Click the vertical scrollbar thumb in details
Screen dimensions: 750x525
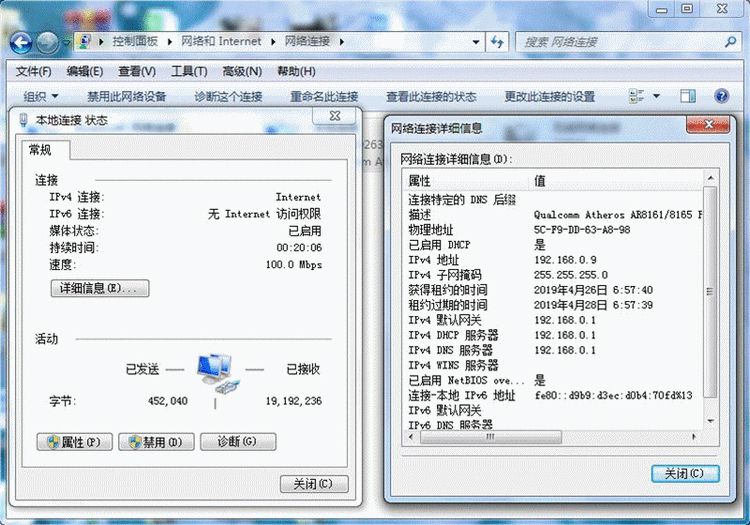(711, 292)
